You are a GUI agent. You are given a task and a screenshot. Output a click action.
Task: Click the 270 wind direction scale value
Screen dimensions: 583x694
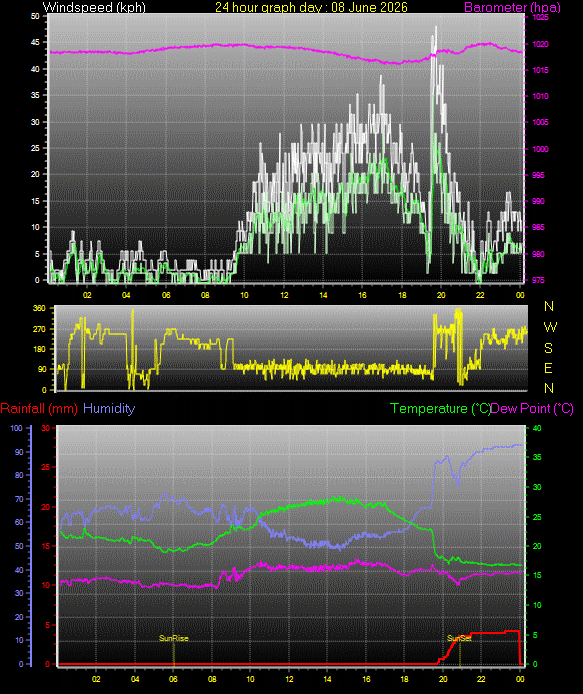point(39,329)
